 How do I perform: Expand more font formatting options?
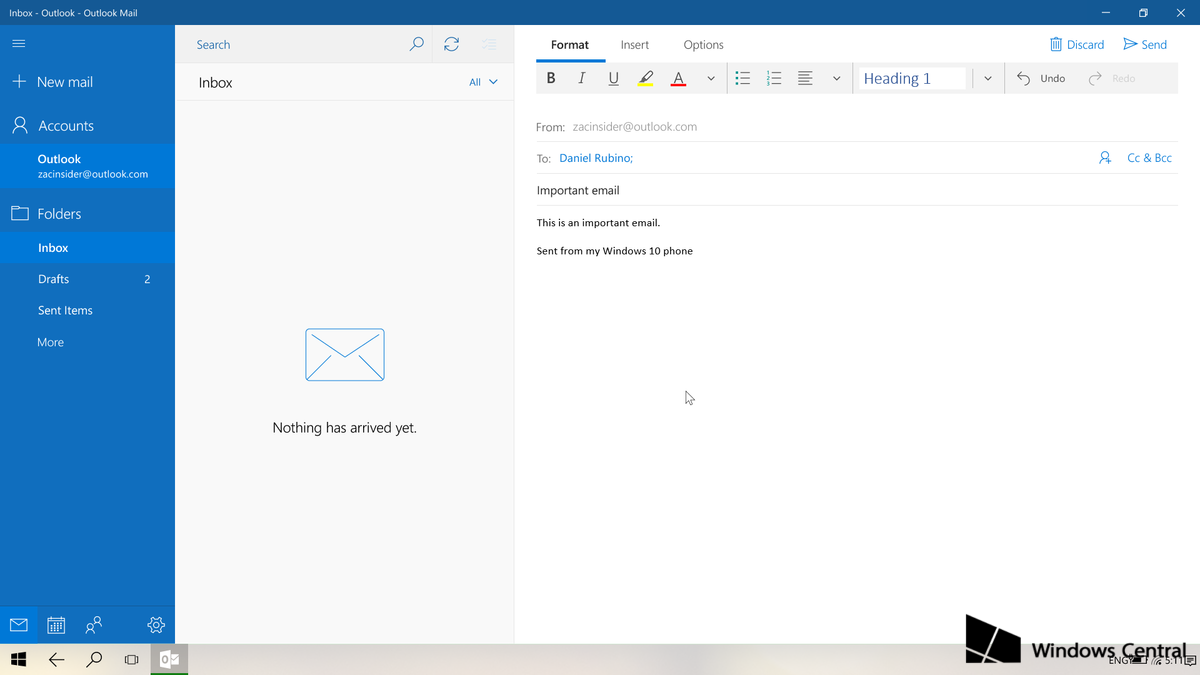pyautogui.click(x=710, y=78)
